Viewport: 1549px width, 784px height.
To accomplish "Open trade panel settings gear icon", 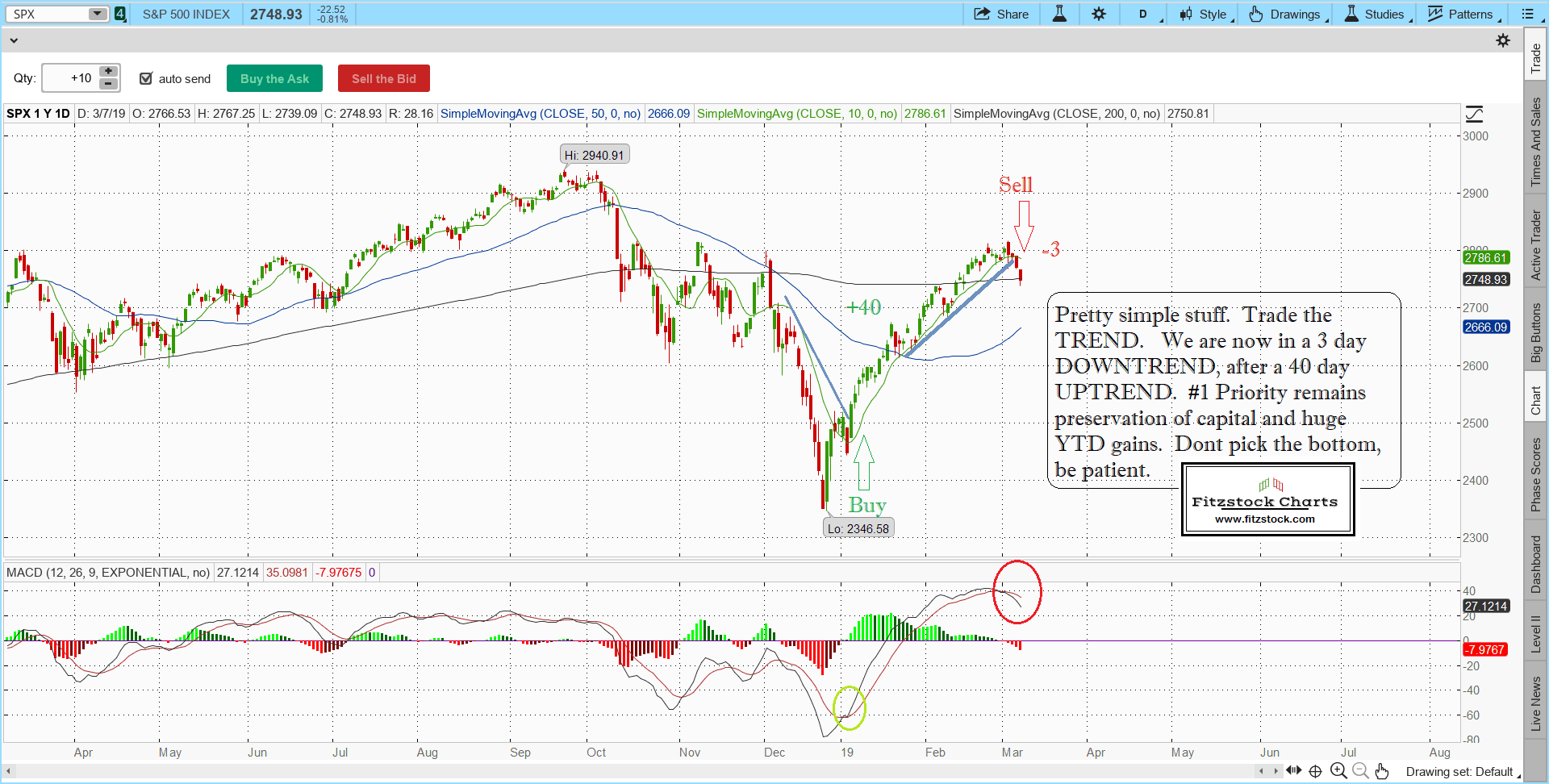I will (x=1503, y=40).
